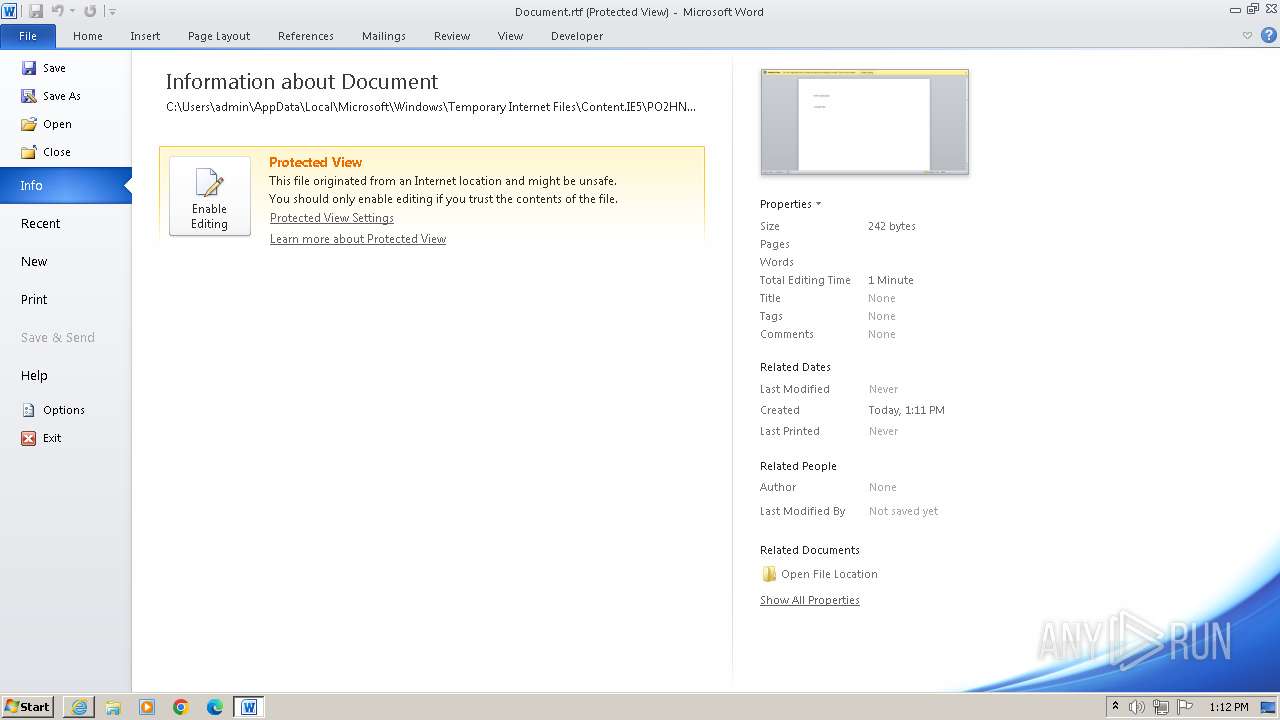Select the Word taskbar button
1280x720 pixels.
249,707
